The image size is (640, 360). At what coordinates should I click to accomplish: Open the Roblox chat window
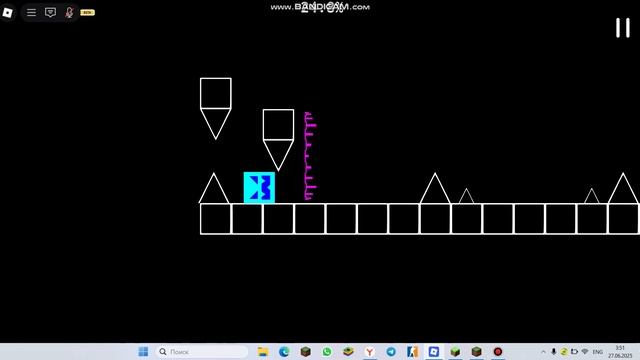click(x=50, y=13)
